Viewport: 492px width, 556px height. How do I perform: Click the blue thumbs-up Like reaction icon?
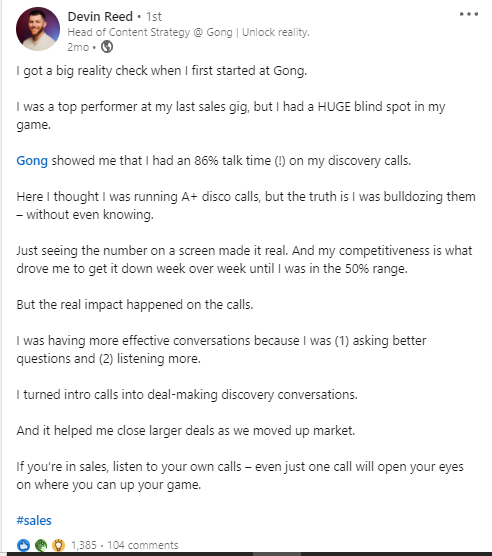(x=23, y=545)
